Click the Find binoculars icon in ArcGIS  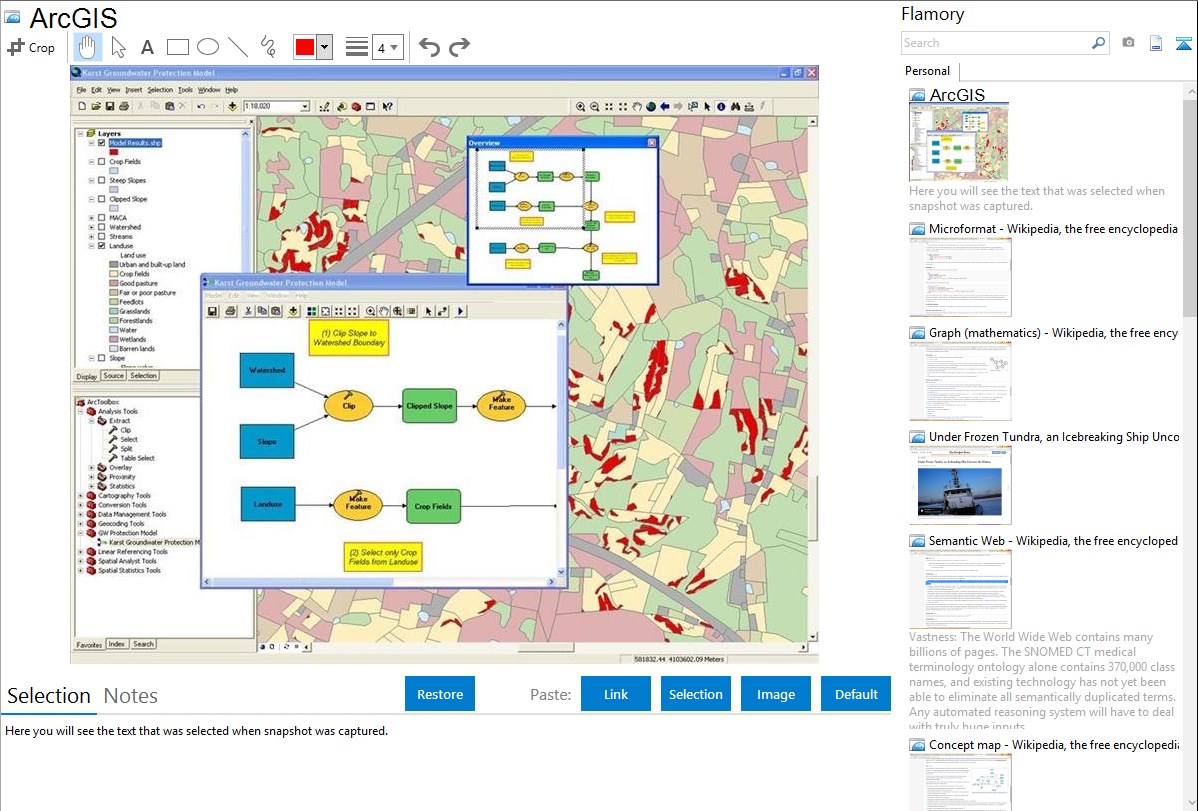pos(735,107)
